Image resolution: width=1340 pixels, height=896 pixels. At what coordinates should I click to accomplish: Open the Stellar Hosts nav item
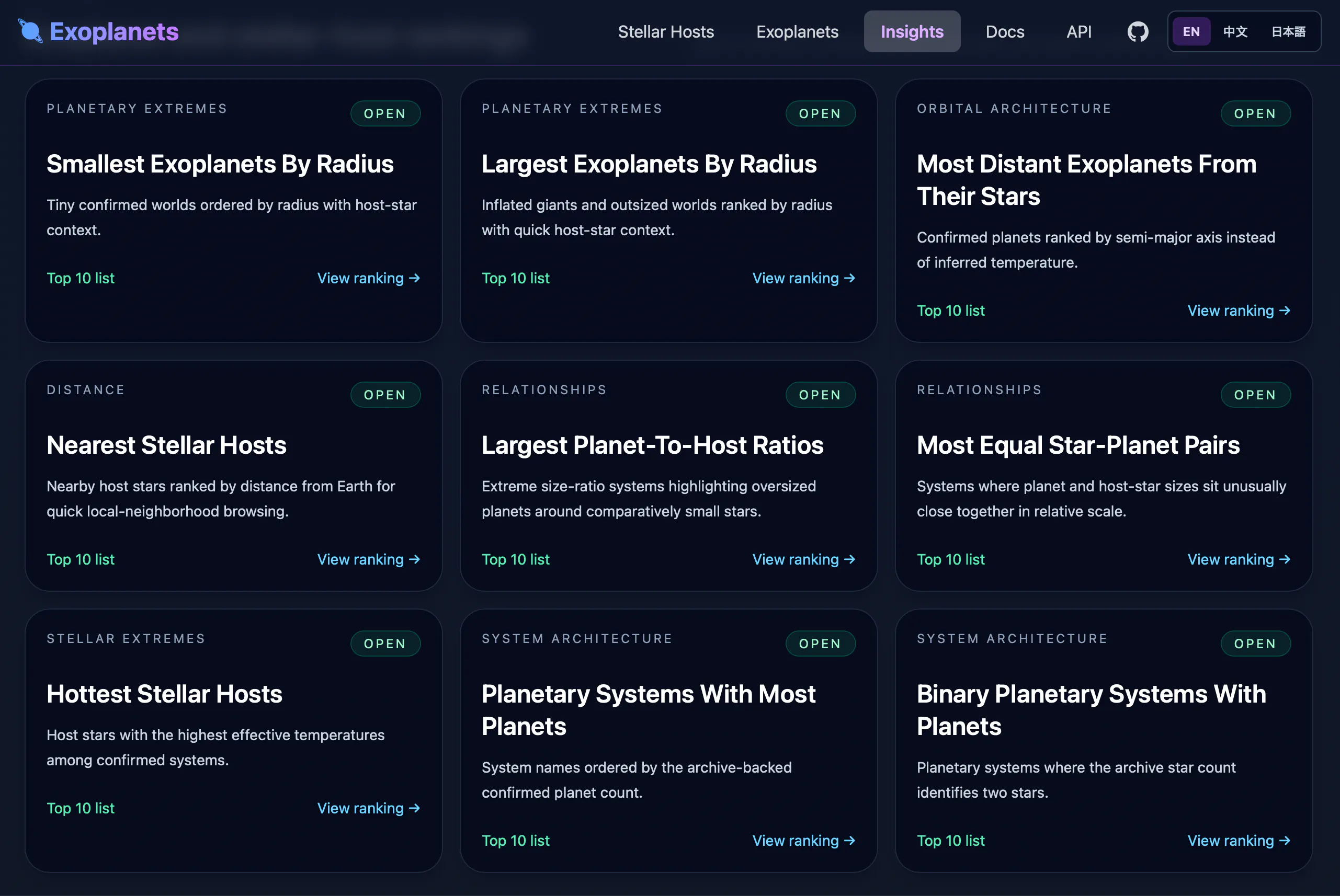665,31
